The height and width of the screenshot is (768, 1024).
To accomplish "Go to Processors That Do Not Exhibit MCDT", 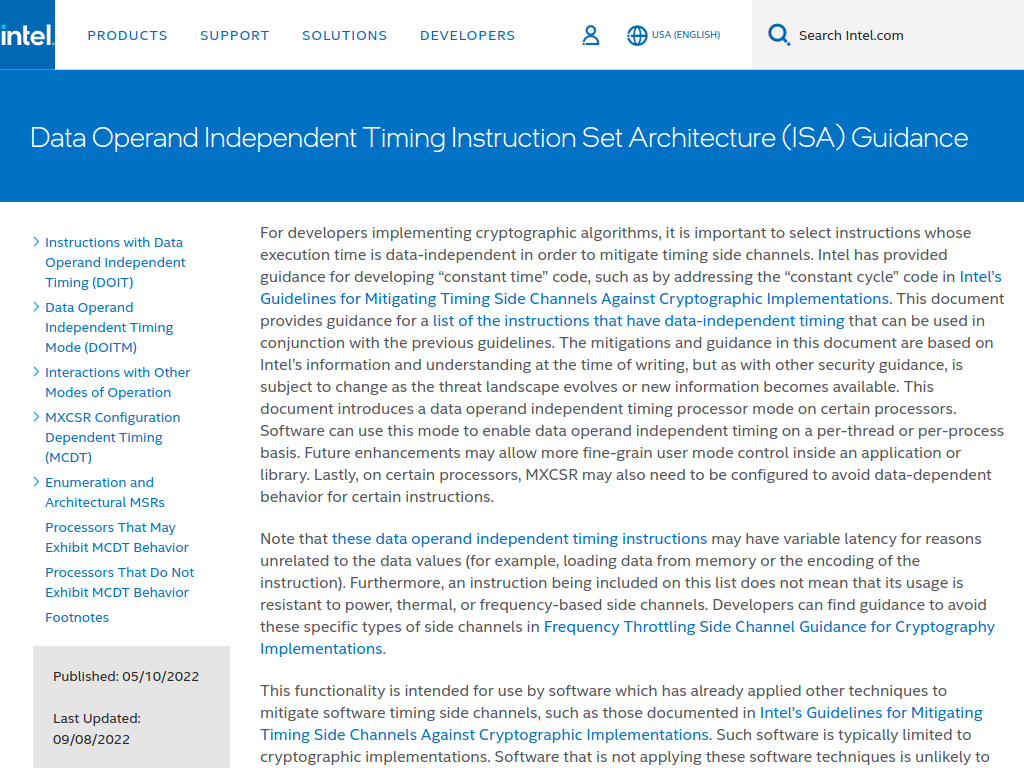I will tap(119, 582).
